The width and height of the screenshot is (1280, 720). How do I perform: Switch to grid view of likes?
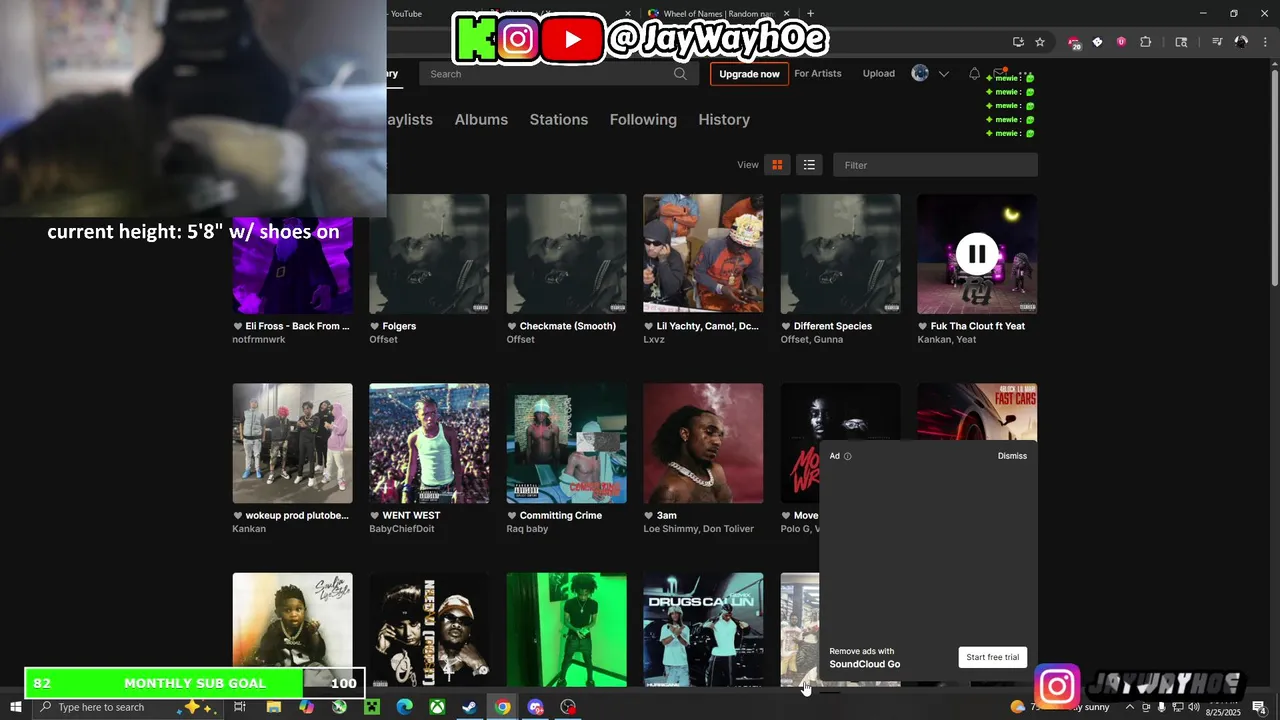click(x=777, y=165)
